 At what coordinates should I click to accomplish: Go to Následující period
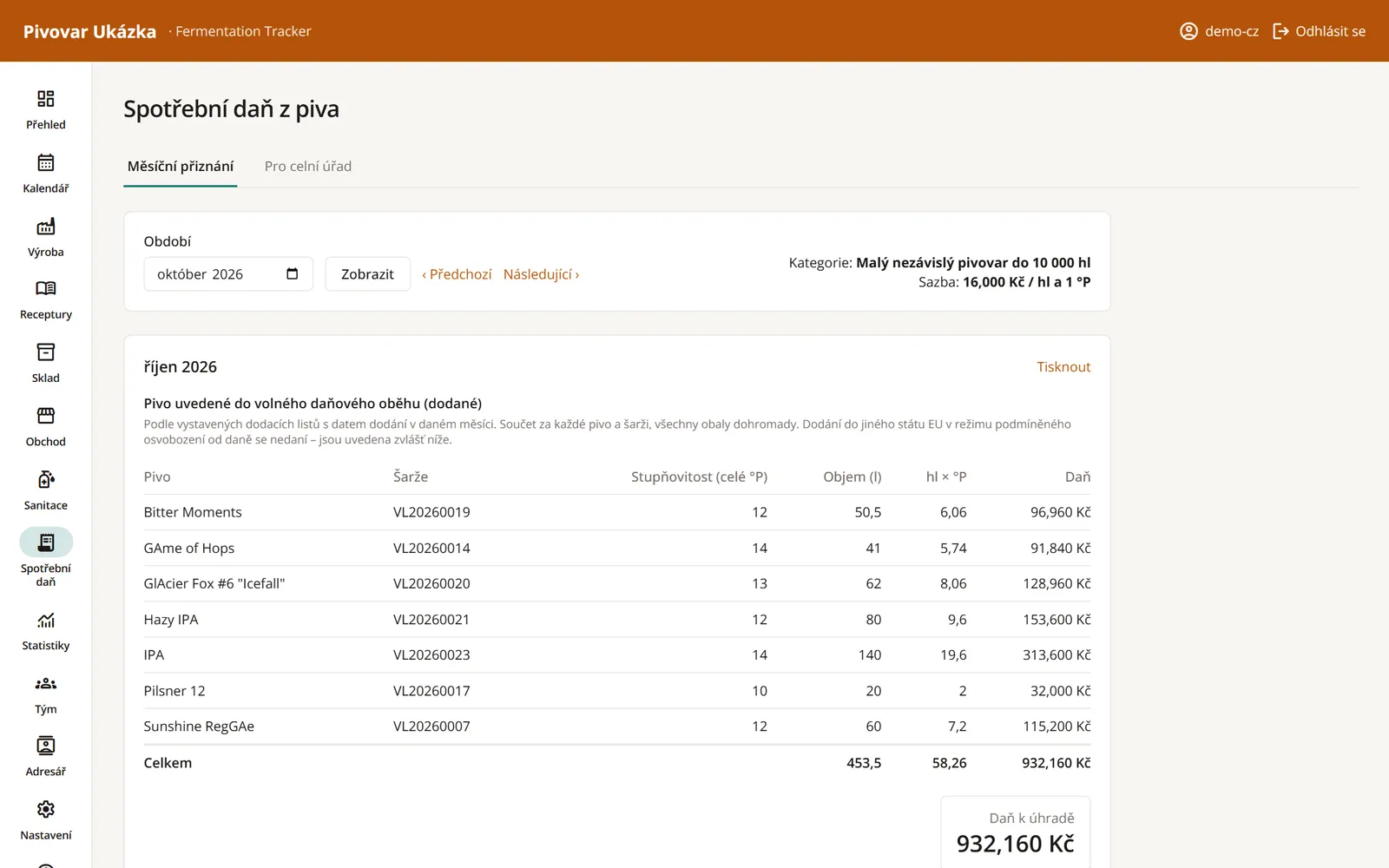(541, 274)
